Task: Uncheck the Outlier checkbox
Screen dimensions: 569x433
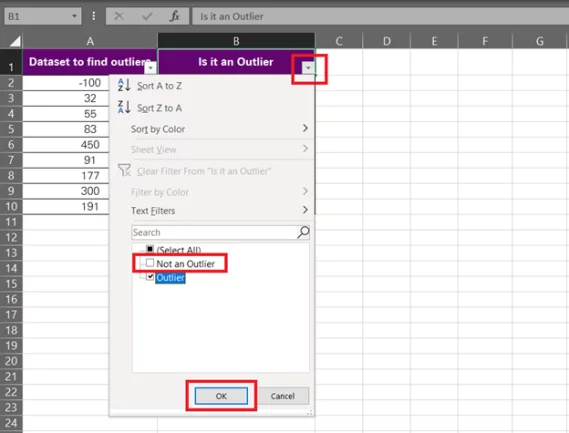Action: click(x=150, y=277)
